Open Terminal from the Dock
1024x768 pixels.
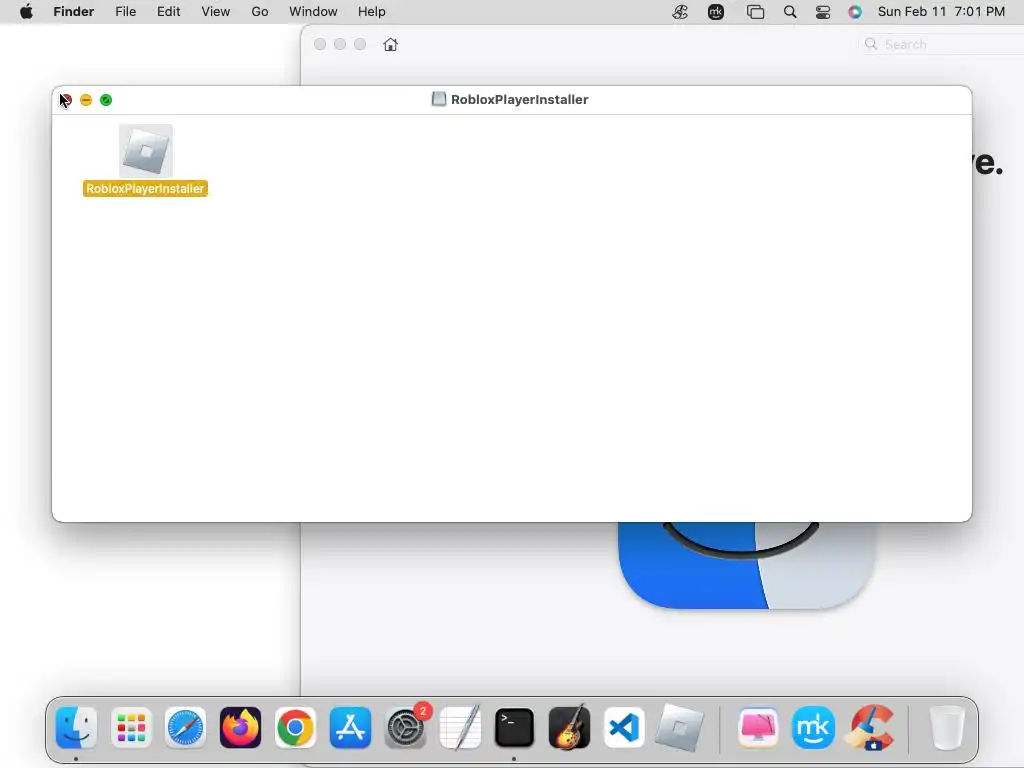[515, 728]
